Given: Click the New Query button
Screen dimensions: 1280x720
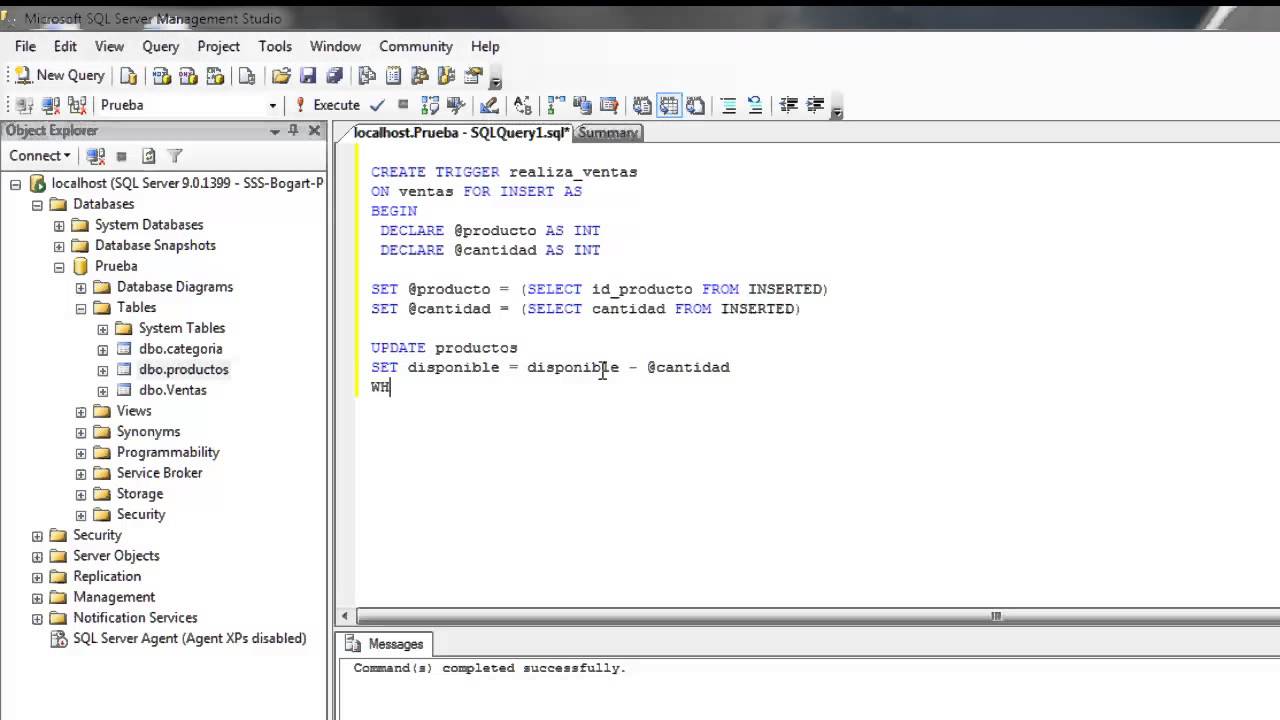Looking at the screenshot, I should point(60,75).
